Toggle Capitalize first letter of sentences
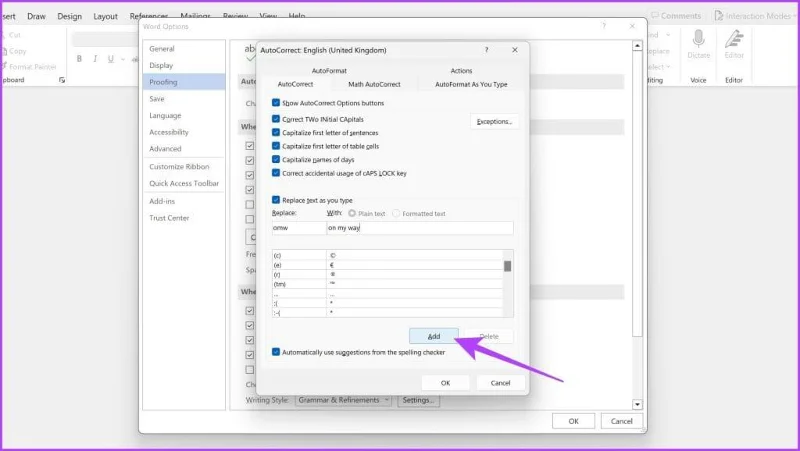 [x=276, y=132]
